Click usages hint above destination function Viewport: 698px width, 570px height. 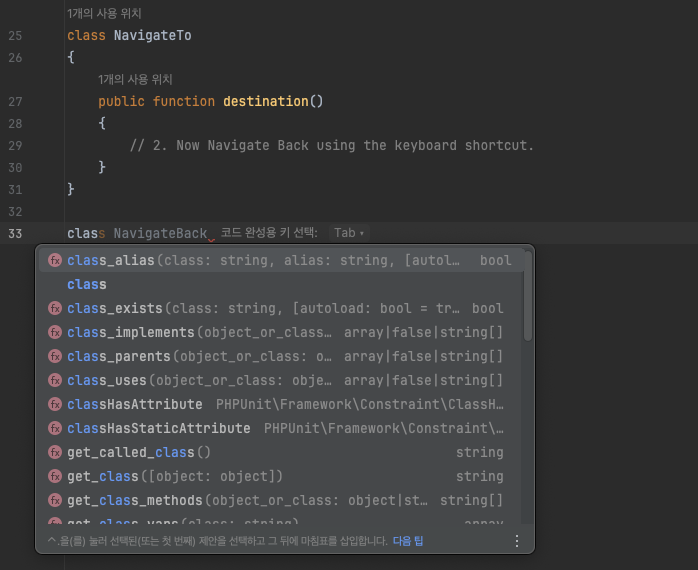[x=135, y=80]
